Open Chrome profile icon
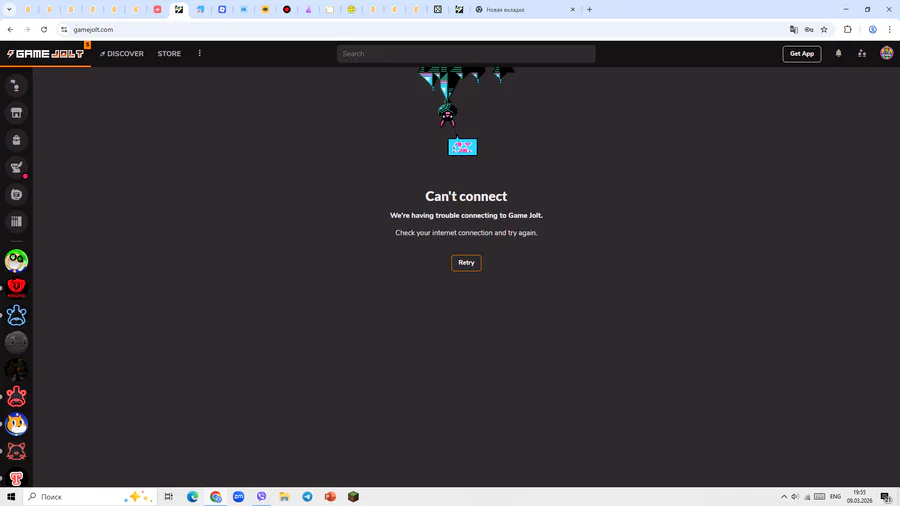The image size is (900, 506). pos(872,29)
